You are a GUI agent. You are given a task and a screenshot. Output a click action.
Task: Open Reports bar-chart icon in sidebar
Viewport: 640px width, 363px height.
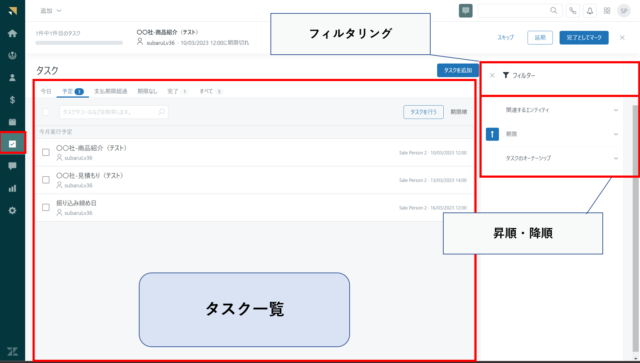[12, 188]
